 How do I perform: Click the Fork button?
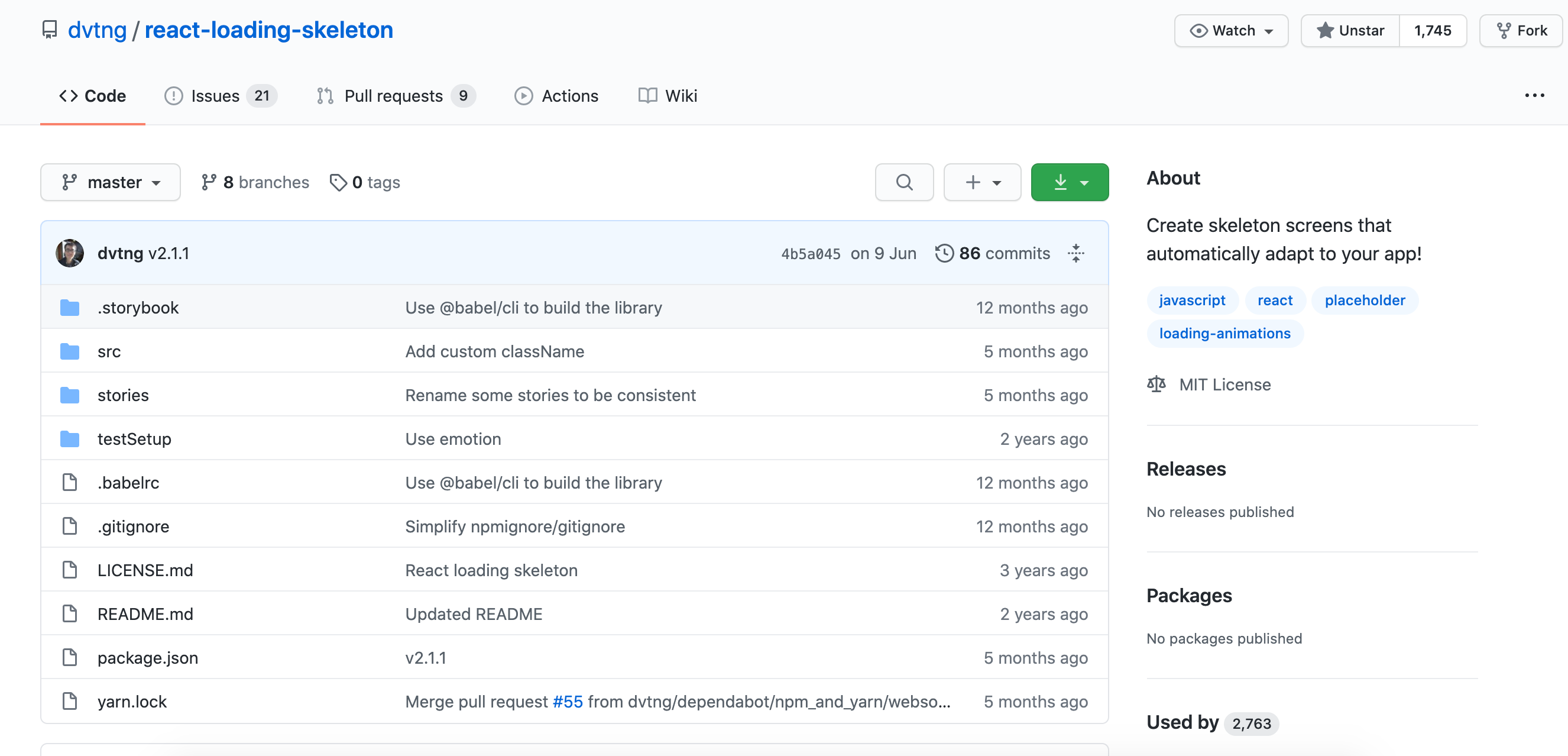coord(1521,30)
